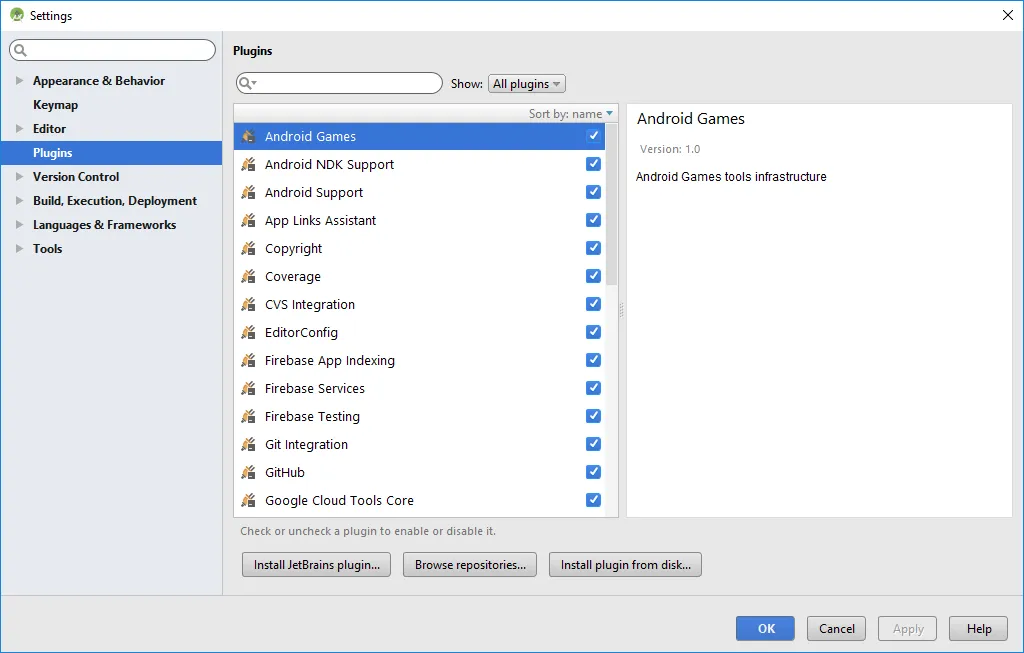Open the Sort by name dropdown
The height and width of the screenshot is (653, 1024).
coord(571,114)
